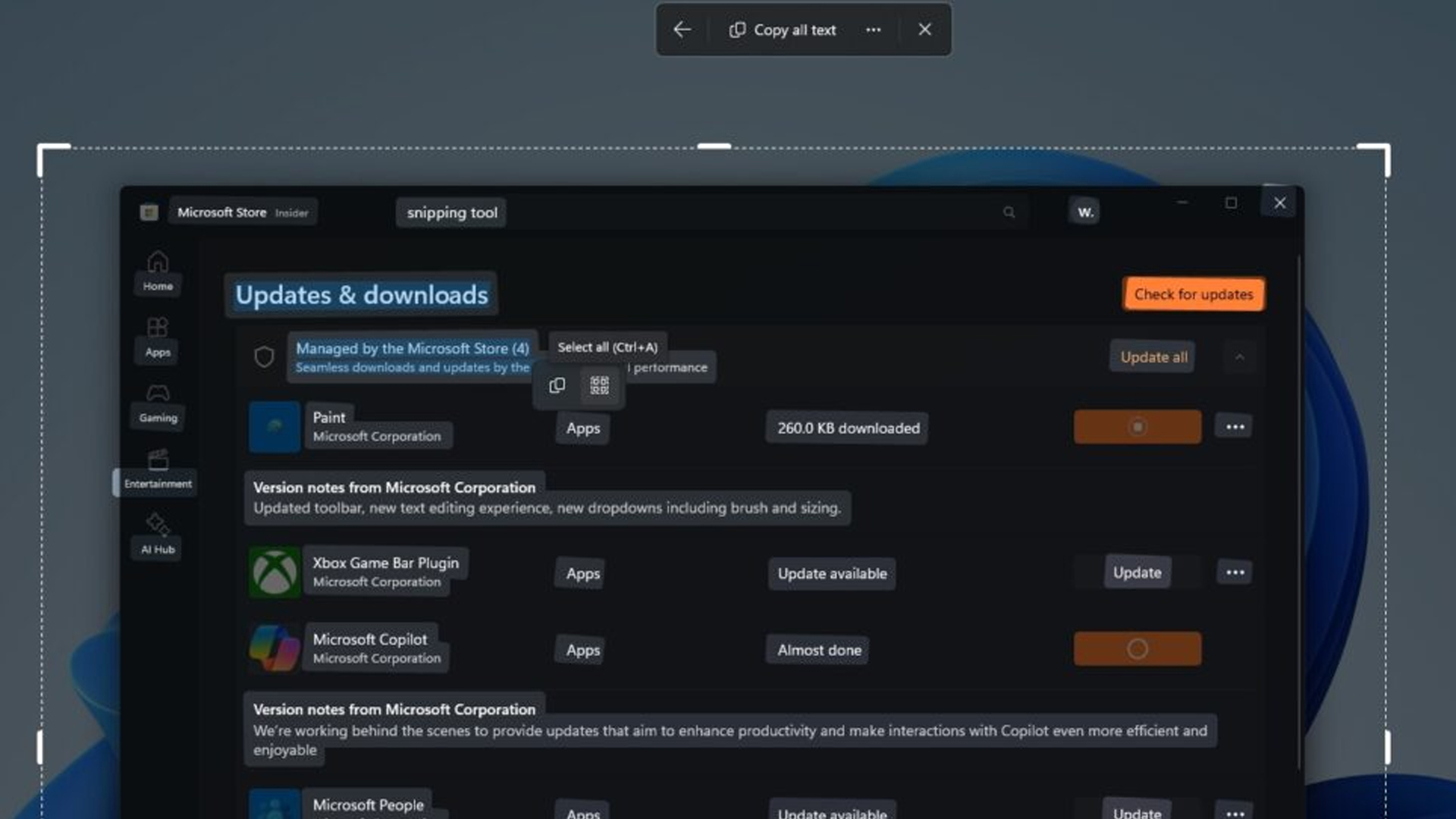This screenshot has width=1456, height=819.
Task: Click the QR scan icon in popup
Action: tap(600, 386)
